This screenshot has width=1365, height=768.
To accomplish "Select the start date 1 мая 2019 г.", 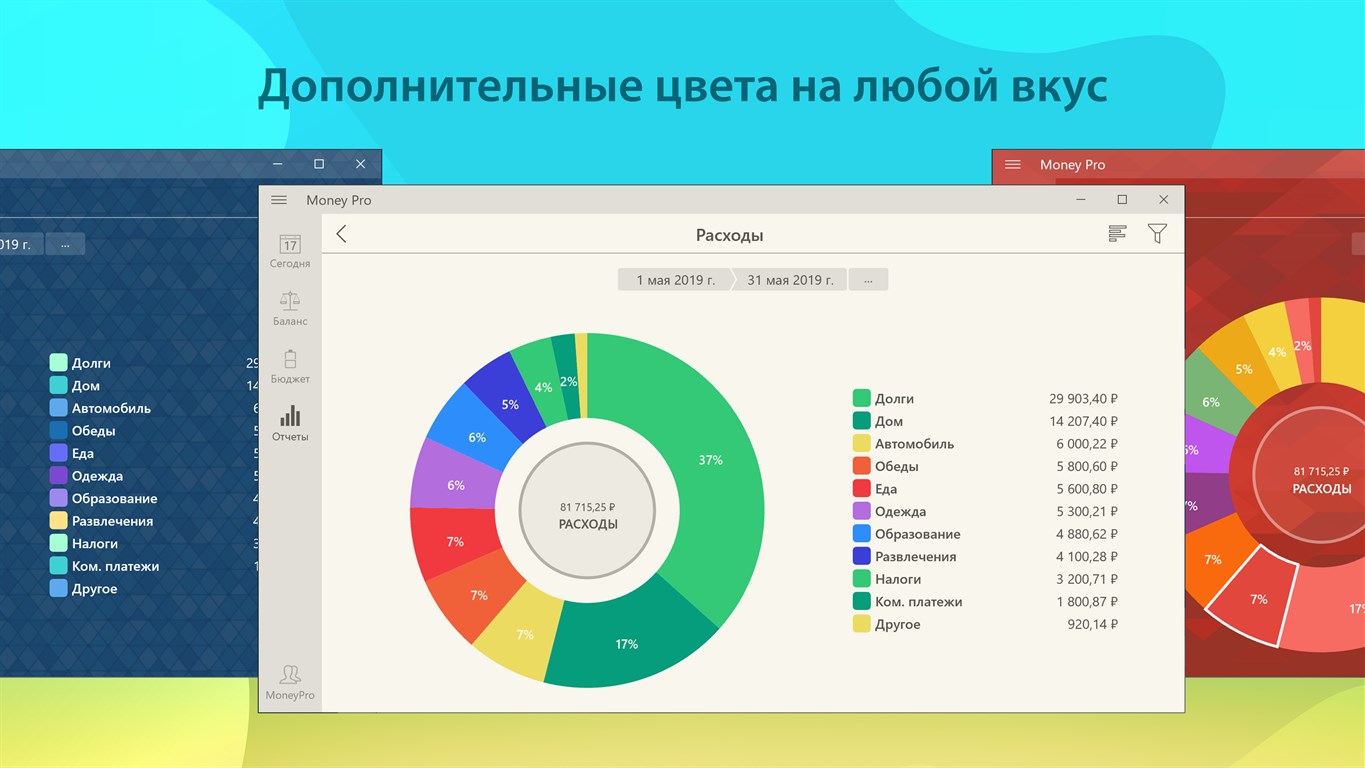I will (x=675, y=280).
